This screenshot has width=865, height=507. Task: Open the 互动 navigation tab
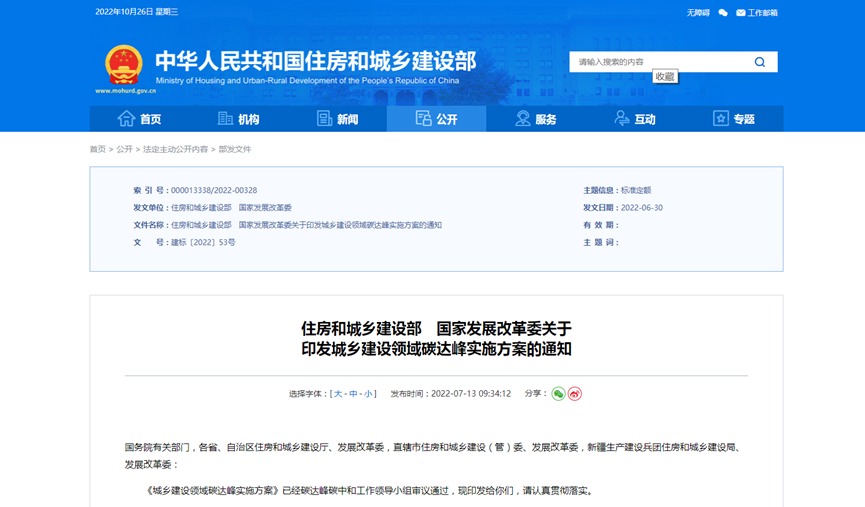point(634,119)
